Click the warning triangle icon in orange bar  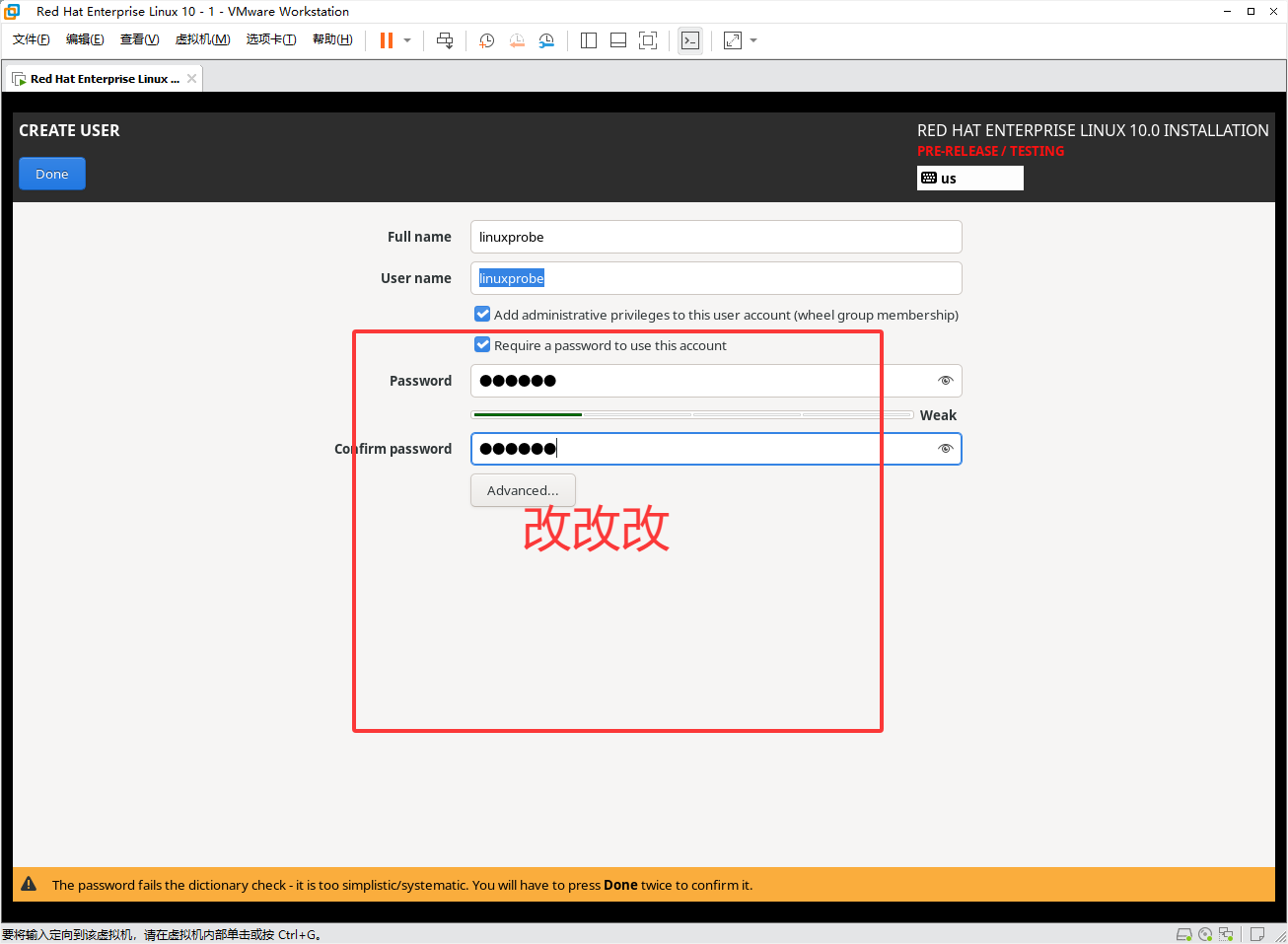(29, 884)
